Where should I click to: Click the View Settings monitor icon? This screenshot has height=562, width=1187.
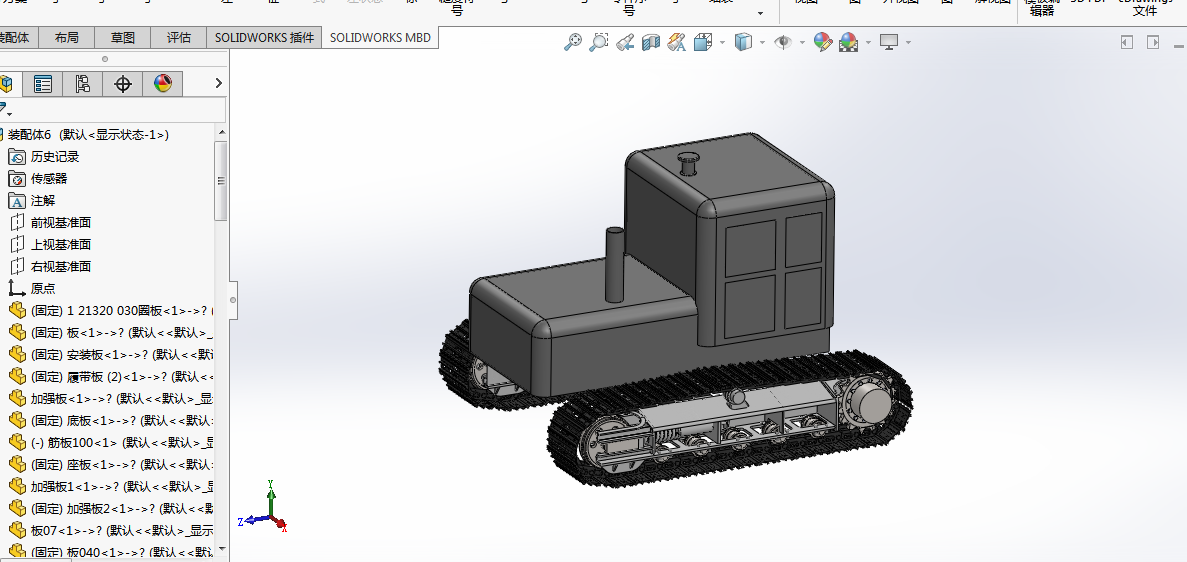pyautogui.click(x=889, y=42)
